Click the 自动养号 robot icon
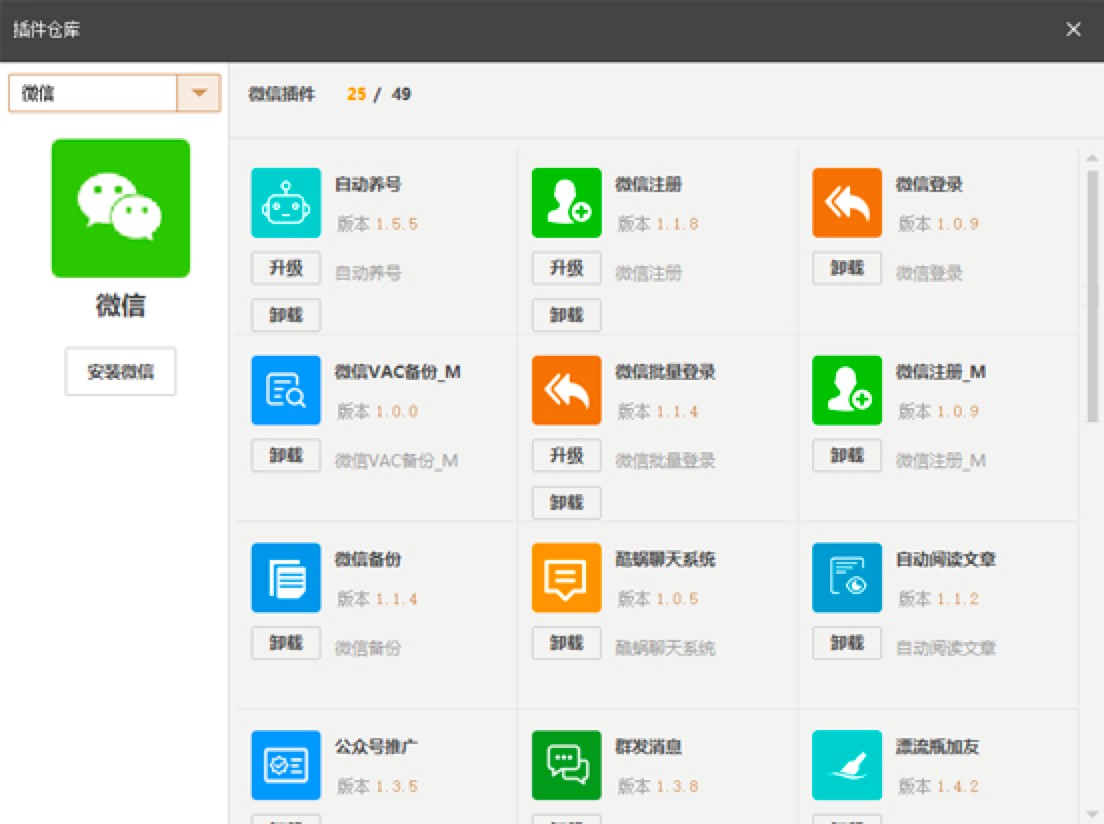This screenshot has height=824, width=1104. click(x=286, y=203)
